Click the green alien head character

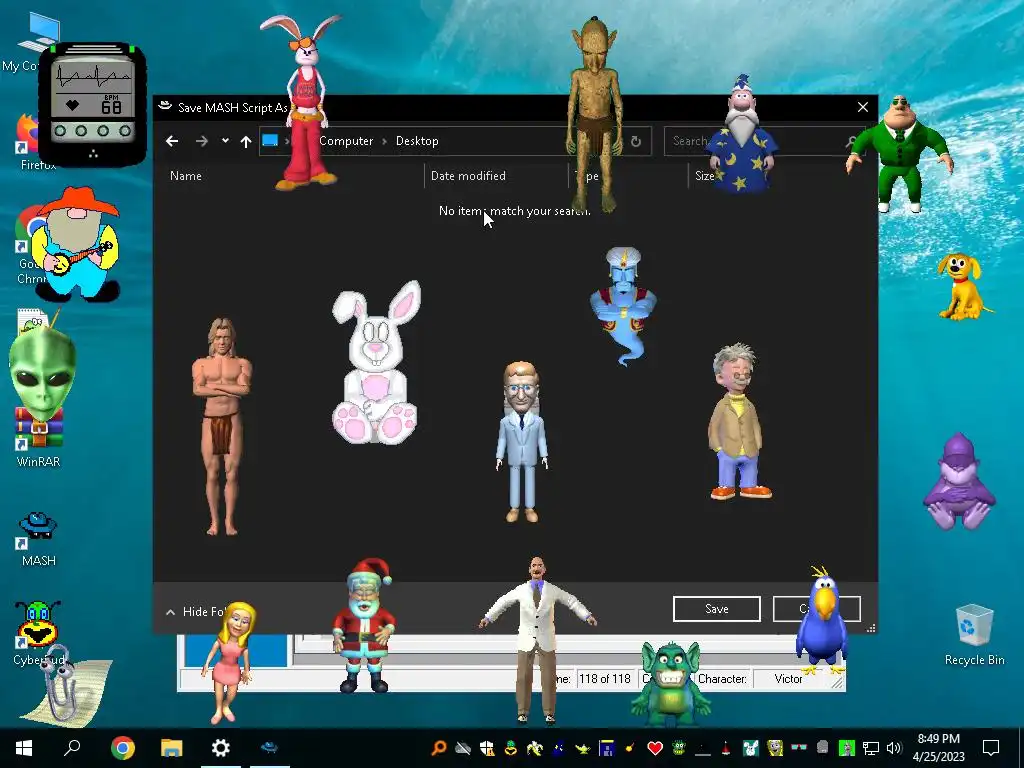pos(42,374)
